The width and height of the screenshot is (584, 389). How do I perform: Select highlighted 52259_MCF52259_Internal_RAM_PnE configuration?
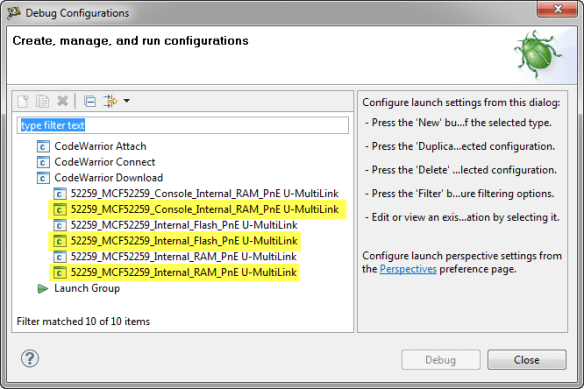pos(184,272)
